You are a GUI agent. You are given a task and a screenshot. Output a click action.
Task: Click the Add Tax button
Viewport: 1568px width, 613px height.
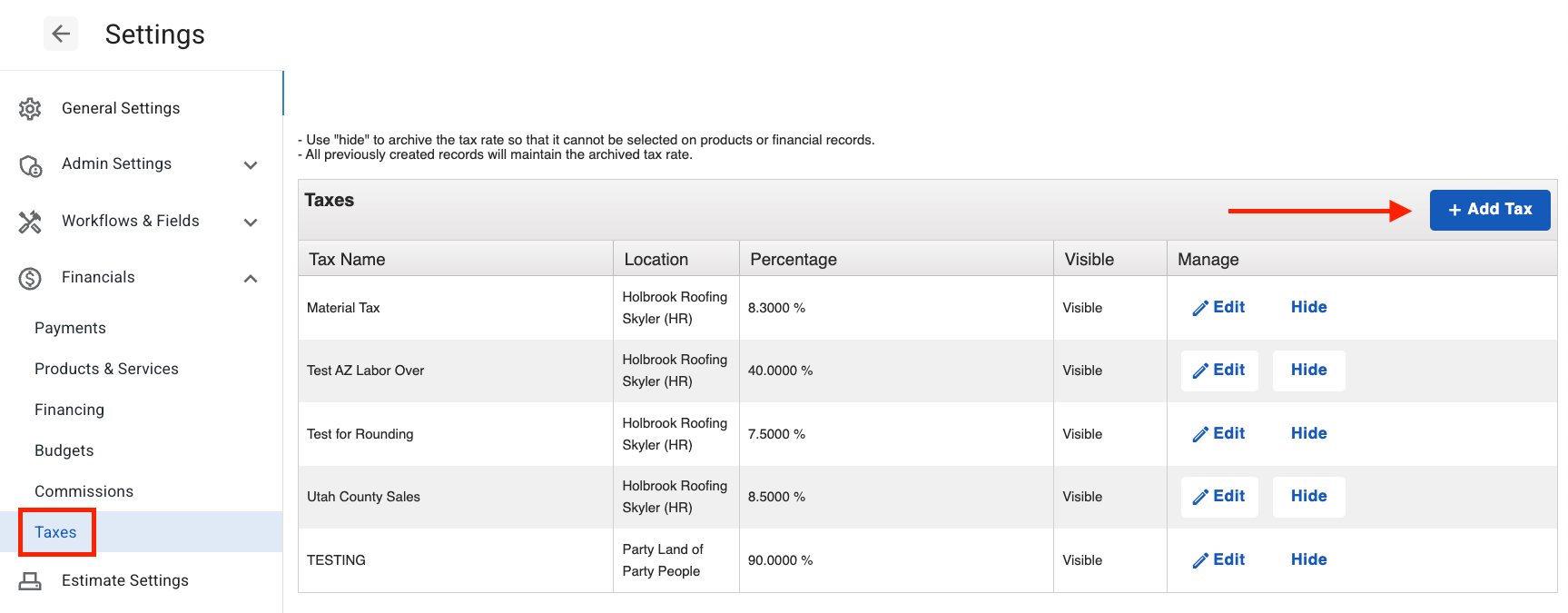[1490, 210]
